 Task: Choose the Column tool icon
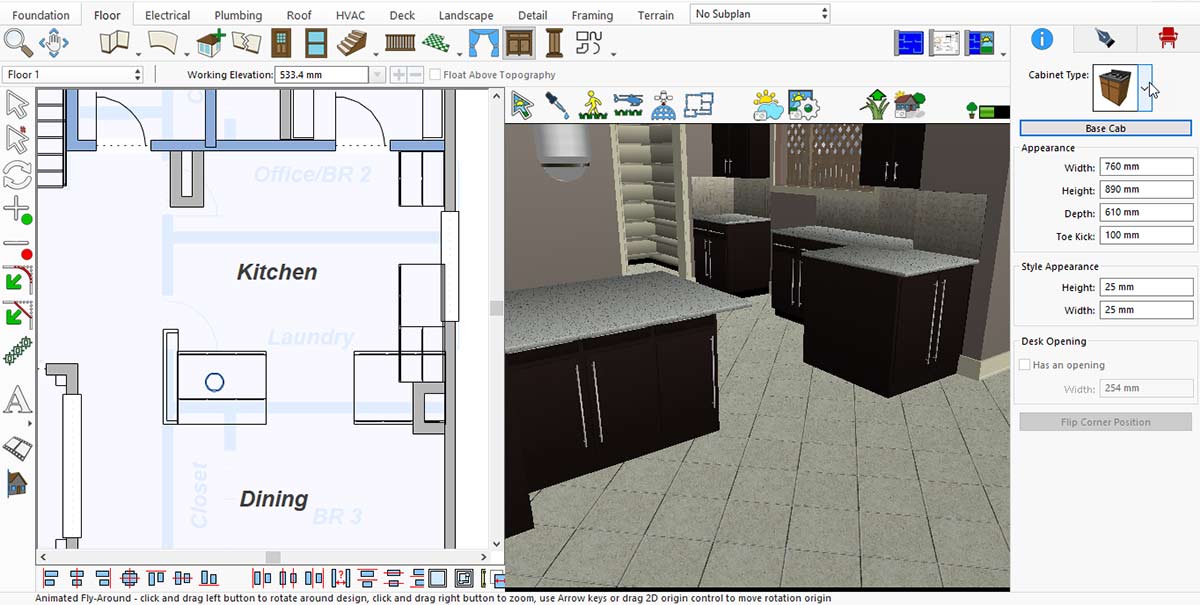click(554, 43)
